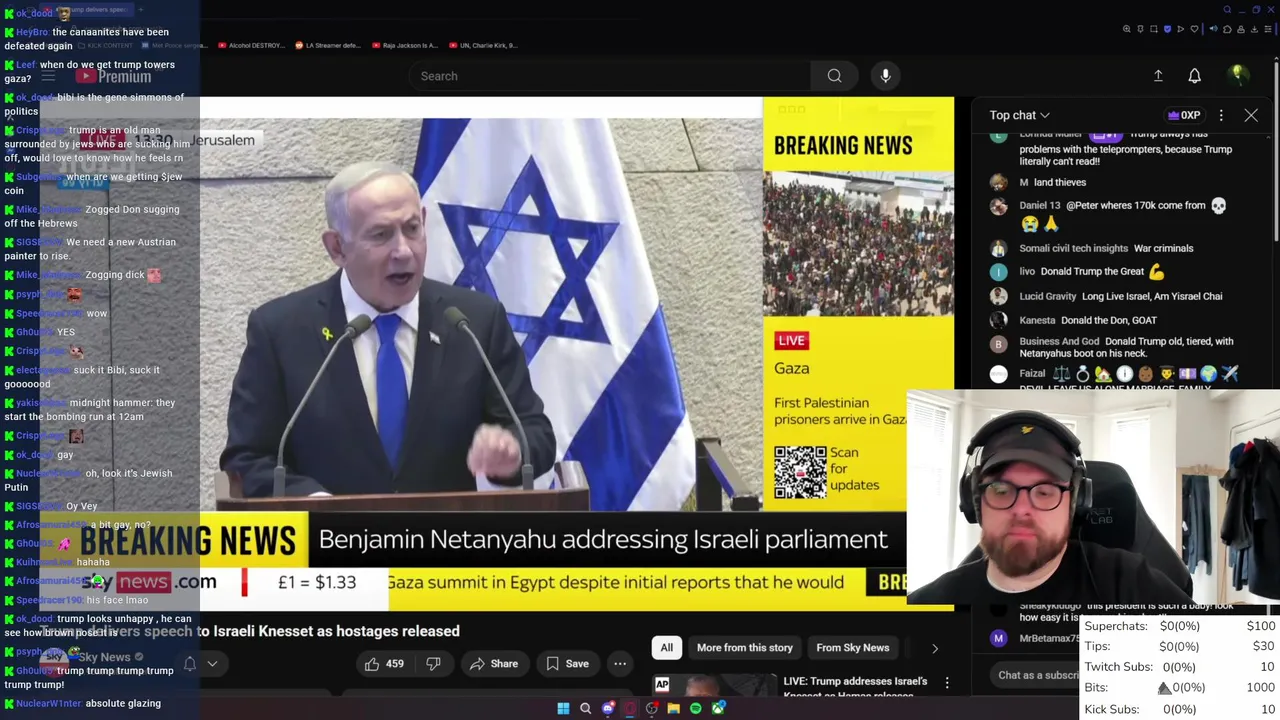Click the heart bookmark toolbar icon
Image resolution: width=1280 pixels, height=720 pixels.
tap(1194, 29)
